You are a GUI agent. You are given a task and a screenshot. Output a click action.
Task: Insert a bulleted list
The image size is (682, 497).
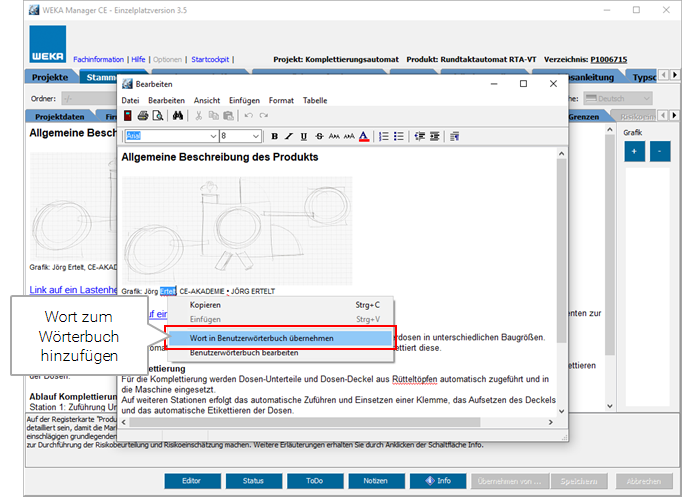pos(399,136)
